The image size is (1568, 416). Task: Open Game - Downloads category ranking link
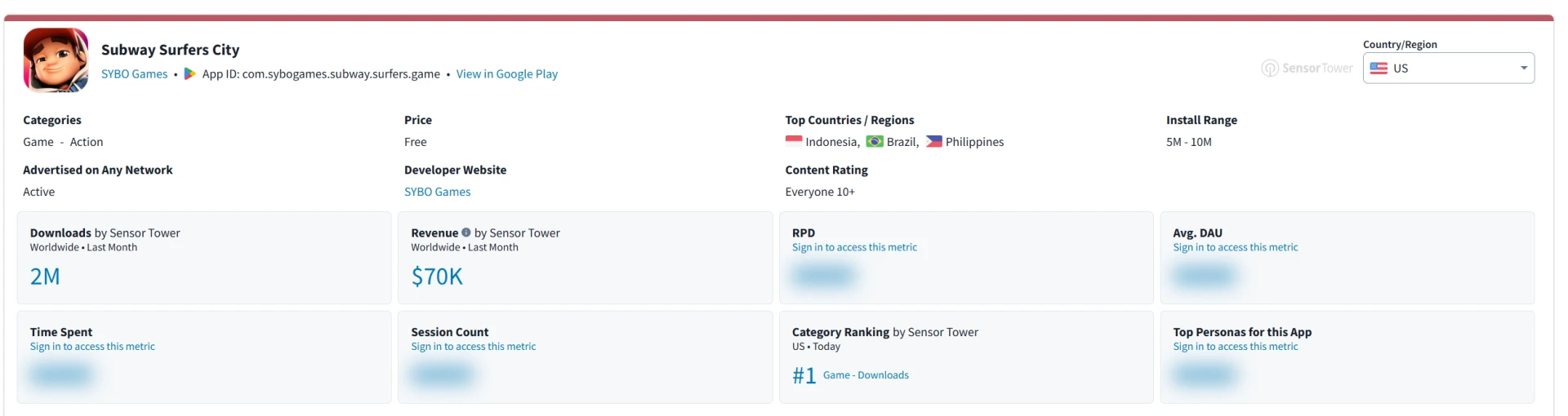click(x=866, y=375)
